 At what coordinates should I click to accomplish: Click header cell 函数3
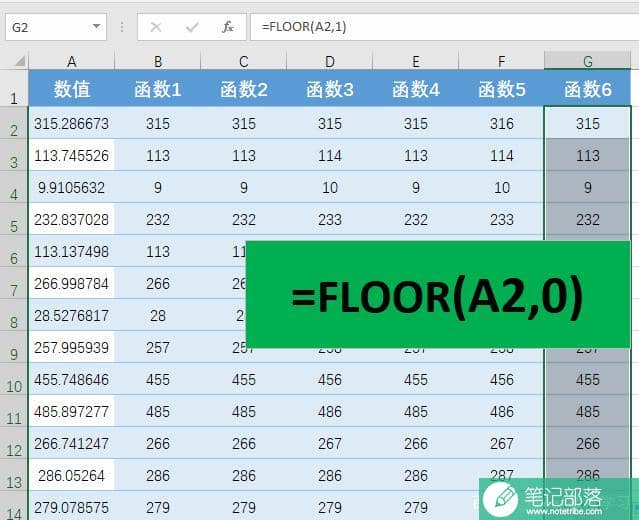[x=330, y=88]
